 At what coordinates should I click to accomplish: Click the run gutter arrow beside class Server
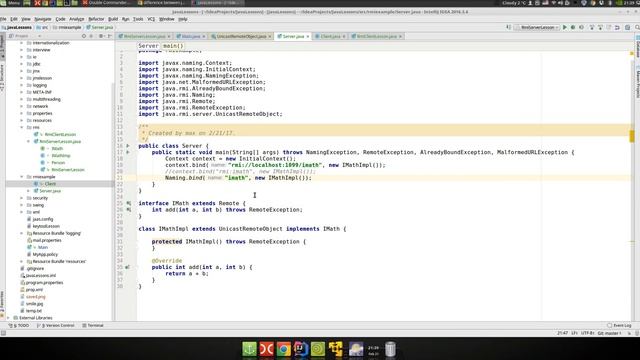click(128, 146)
